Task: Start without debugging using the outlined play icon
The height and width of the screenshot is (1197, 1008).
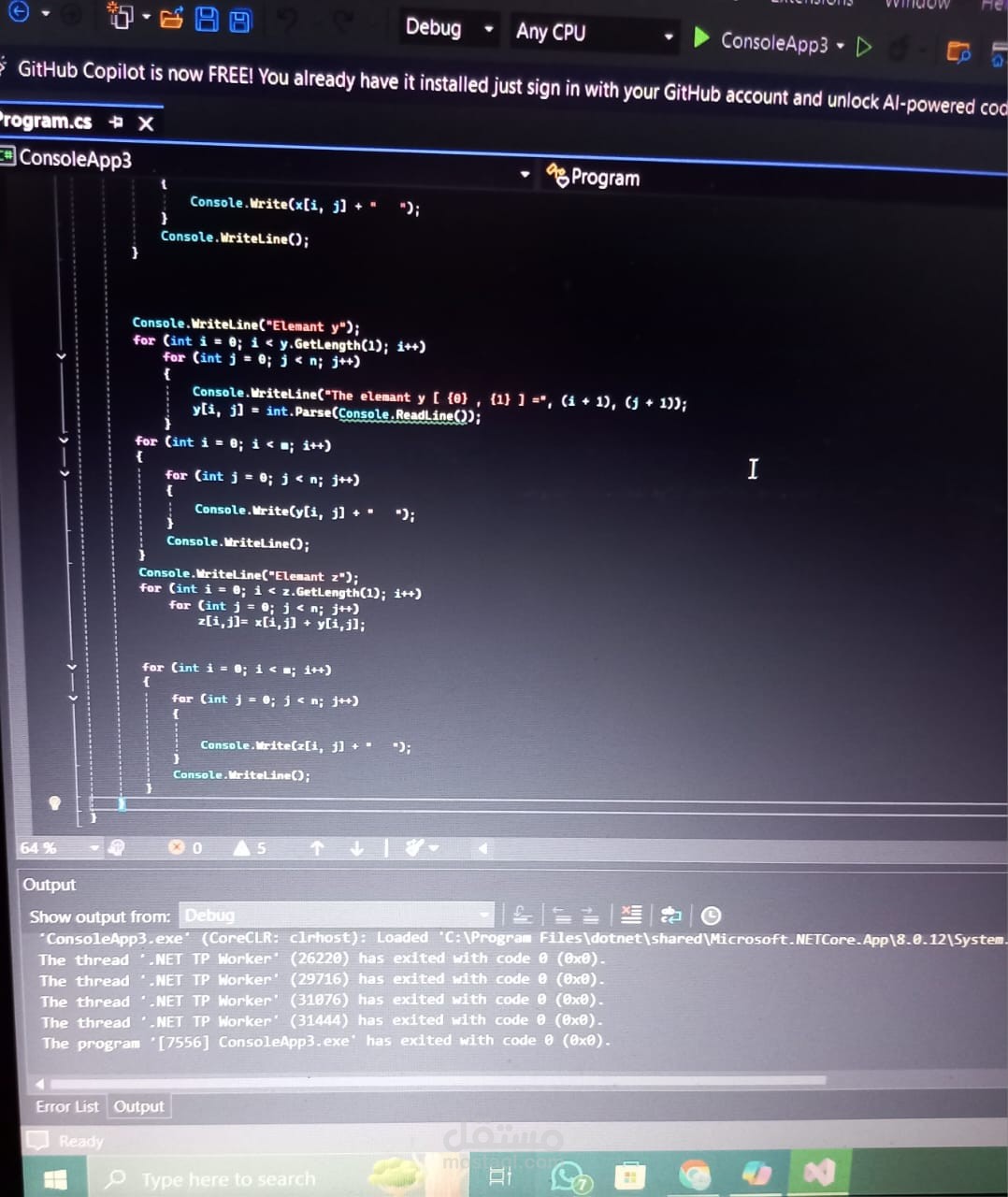Action: tap(864, 46)
